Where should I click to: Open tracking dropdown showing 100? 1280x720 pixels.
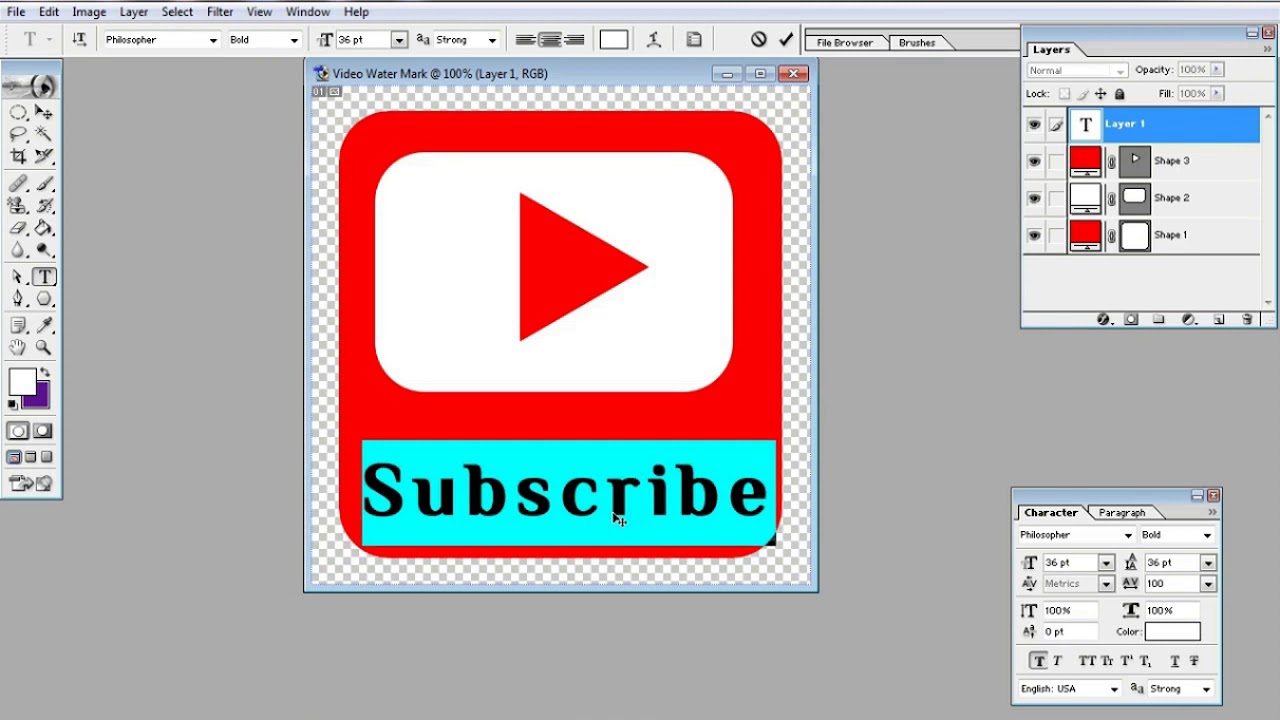pyautogui.click(x=1208, y=584)
